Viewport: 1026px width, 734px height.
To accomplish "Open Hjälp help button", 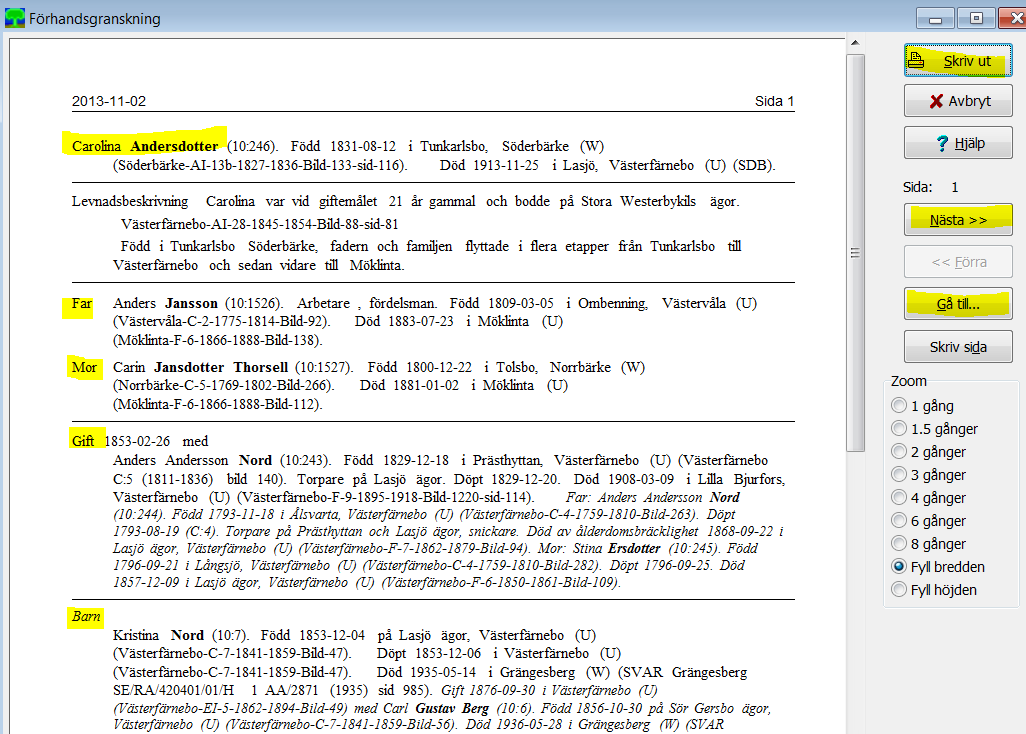I will 958,143.
